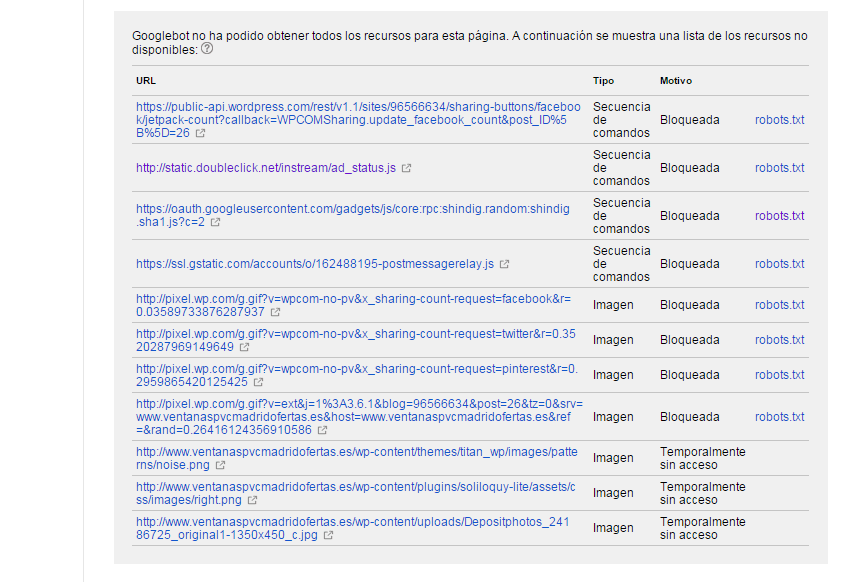
Task: Open external link icon for oauth.googleusercontent.com URL
Action: [216, 222]
